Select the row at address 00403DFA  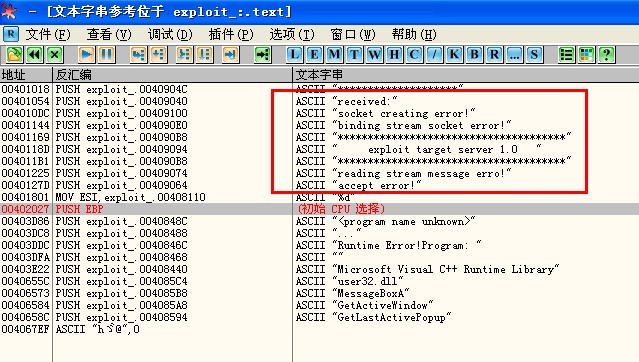[320, 257]
